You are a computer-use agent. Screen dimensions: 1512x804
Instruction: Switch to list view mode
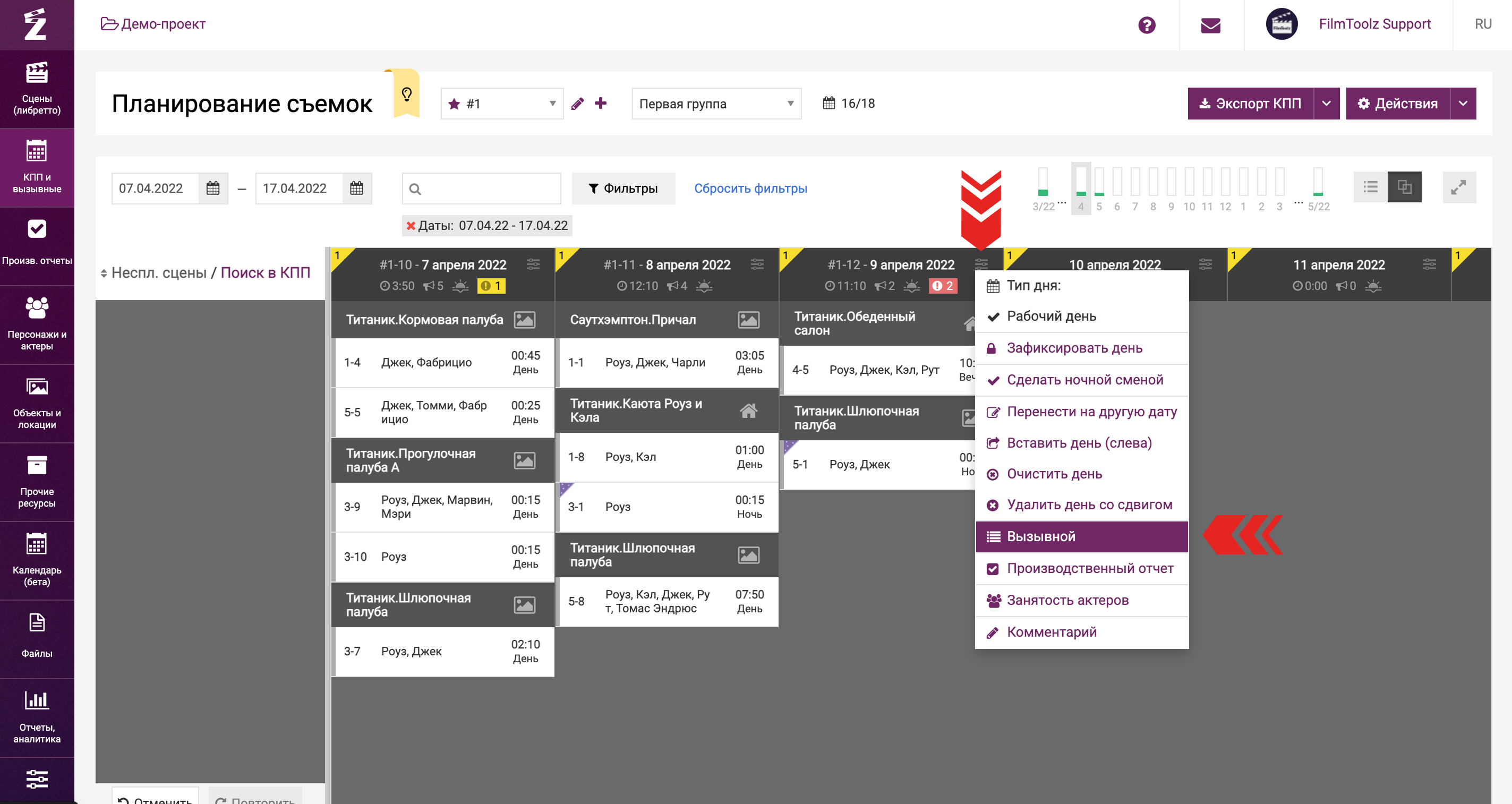1371,187
